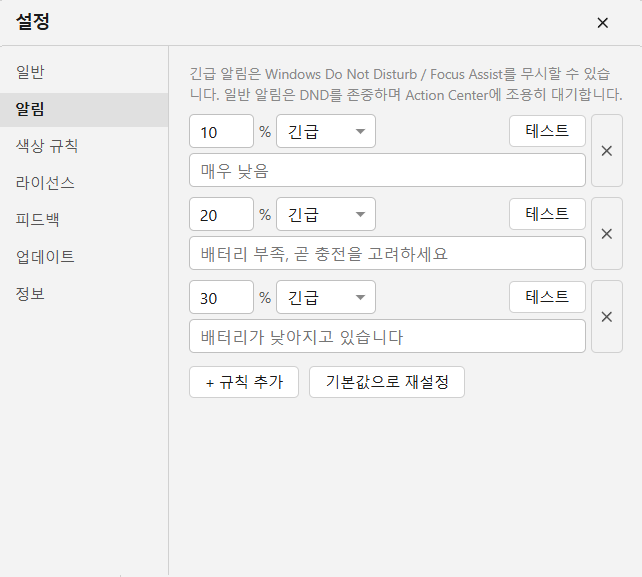Add a new rule with 규칙 추가
The image size is (642, 577).
pyautogui.click(x=244, y=382)
